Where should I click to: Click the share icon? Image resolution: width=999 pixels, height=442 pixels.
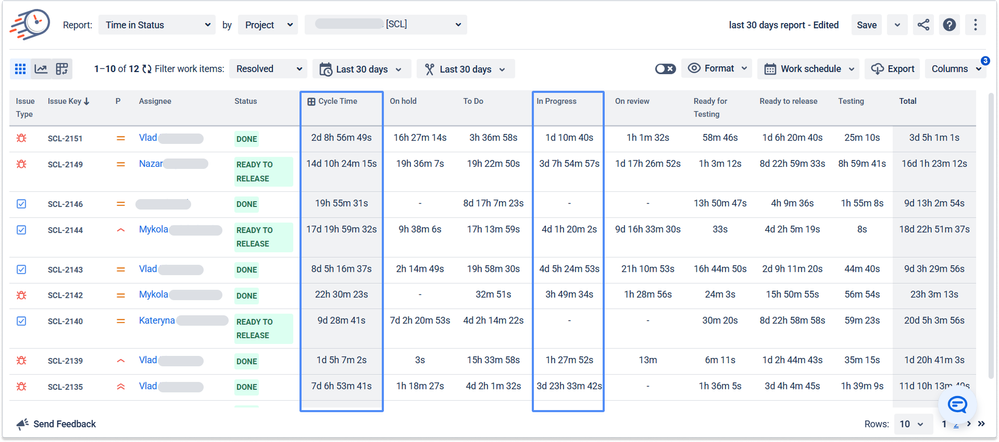(923, 25)
